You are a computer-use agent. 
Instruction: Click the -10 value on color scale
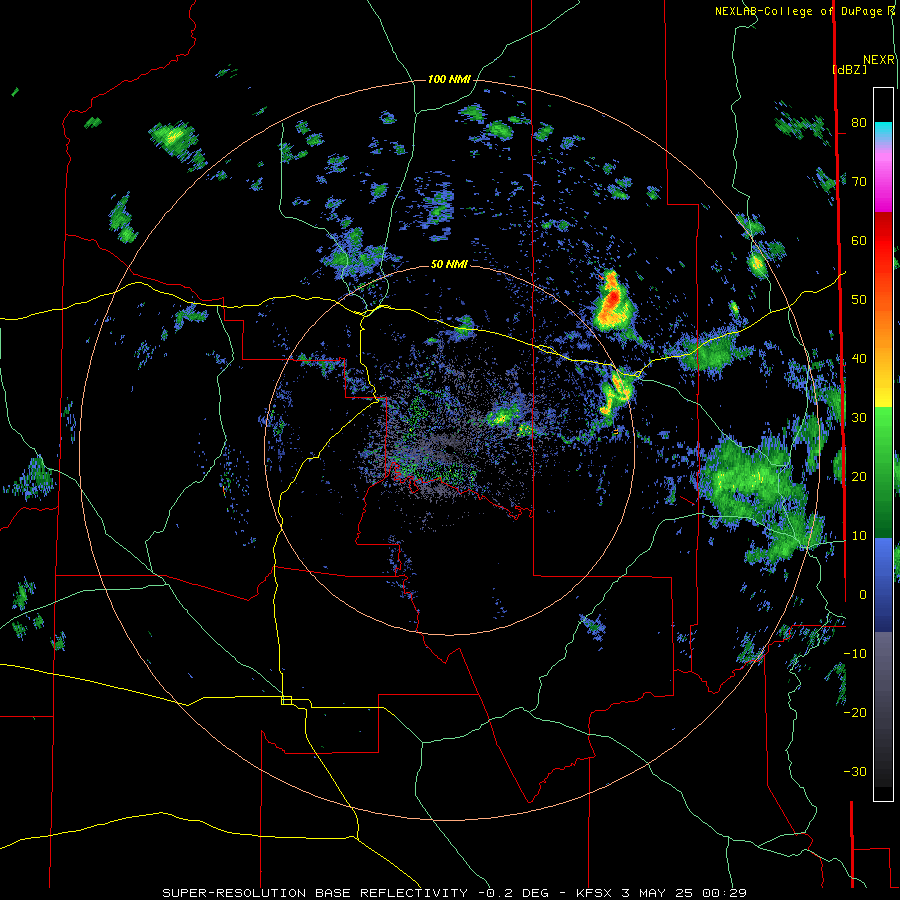click(x=855, y=653)
